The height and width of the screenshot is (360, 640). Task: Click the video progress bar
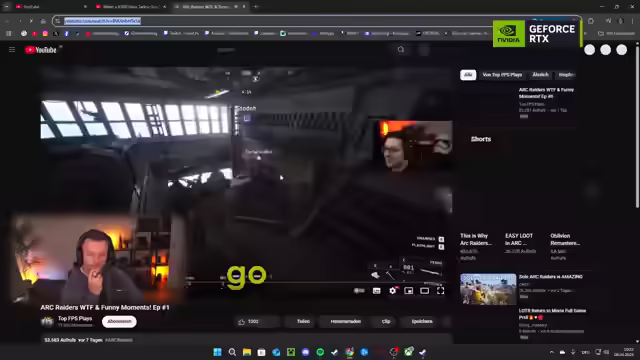tap(318, 282)
